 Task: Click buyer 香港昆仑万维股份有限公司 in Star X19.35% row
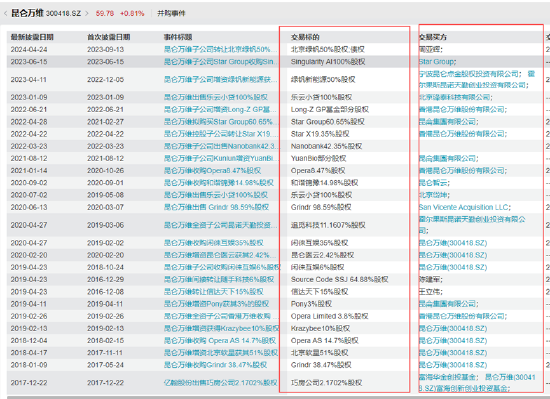(463, 134)
